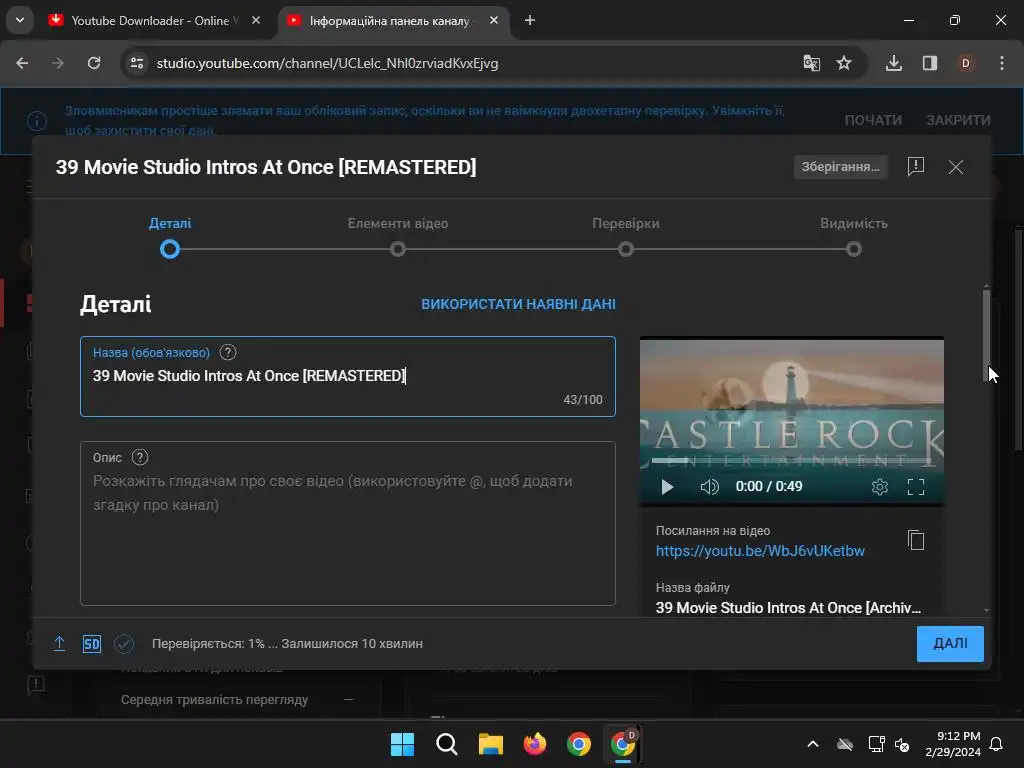Click the SD processing status icon
The image size is (1024, 768).
pos(92,644)
